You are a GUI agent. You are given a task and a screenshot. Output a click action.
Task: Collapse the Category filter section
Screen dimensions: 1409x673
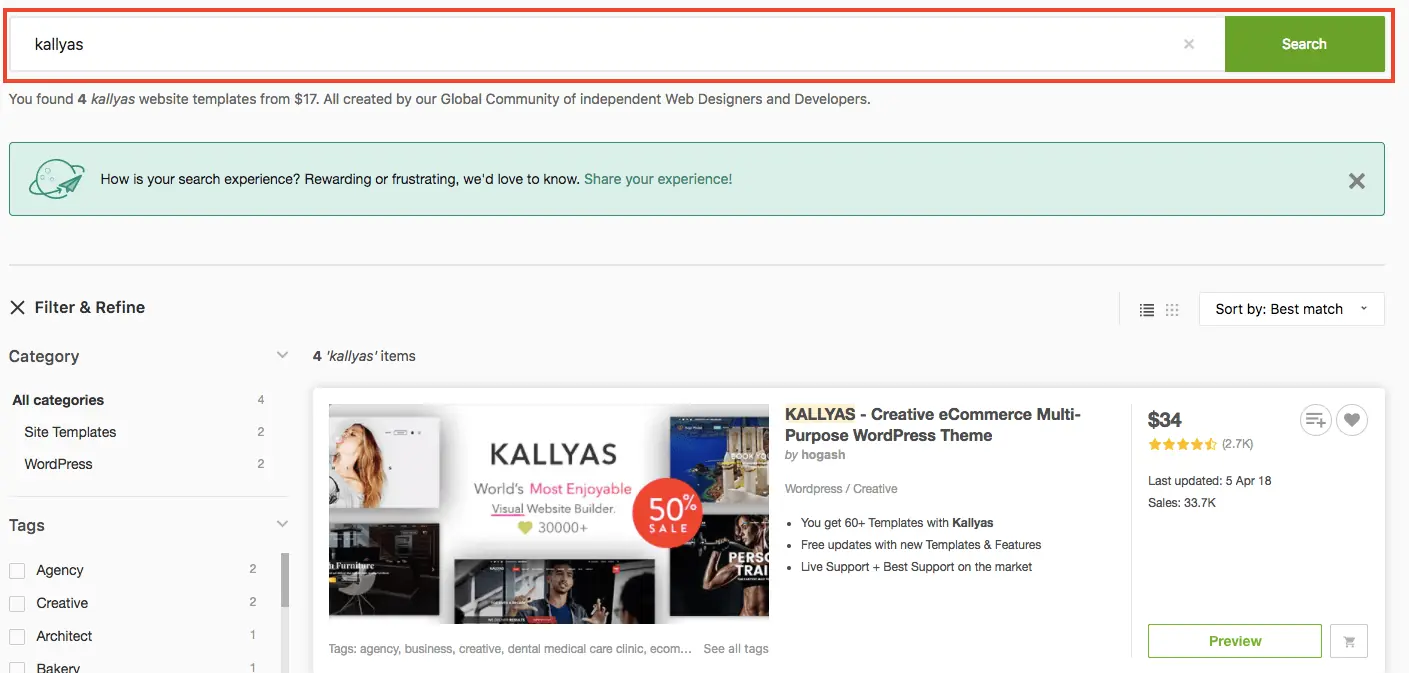coord(282,356)
